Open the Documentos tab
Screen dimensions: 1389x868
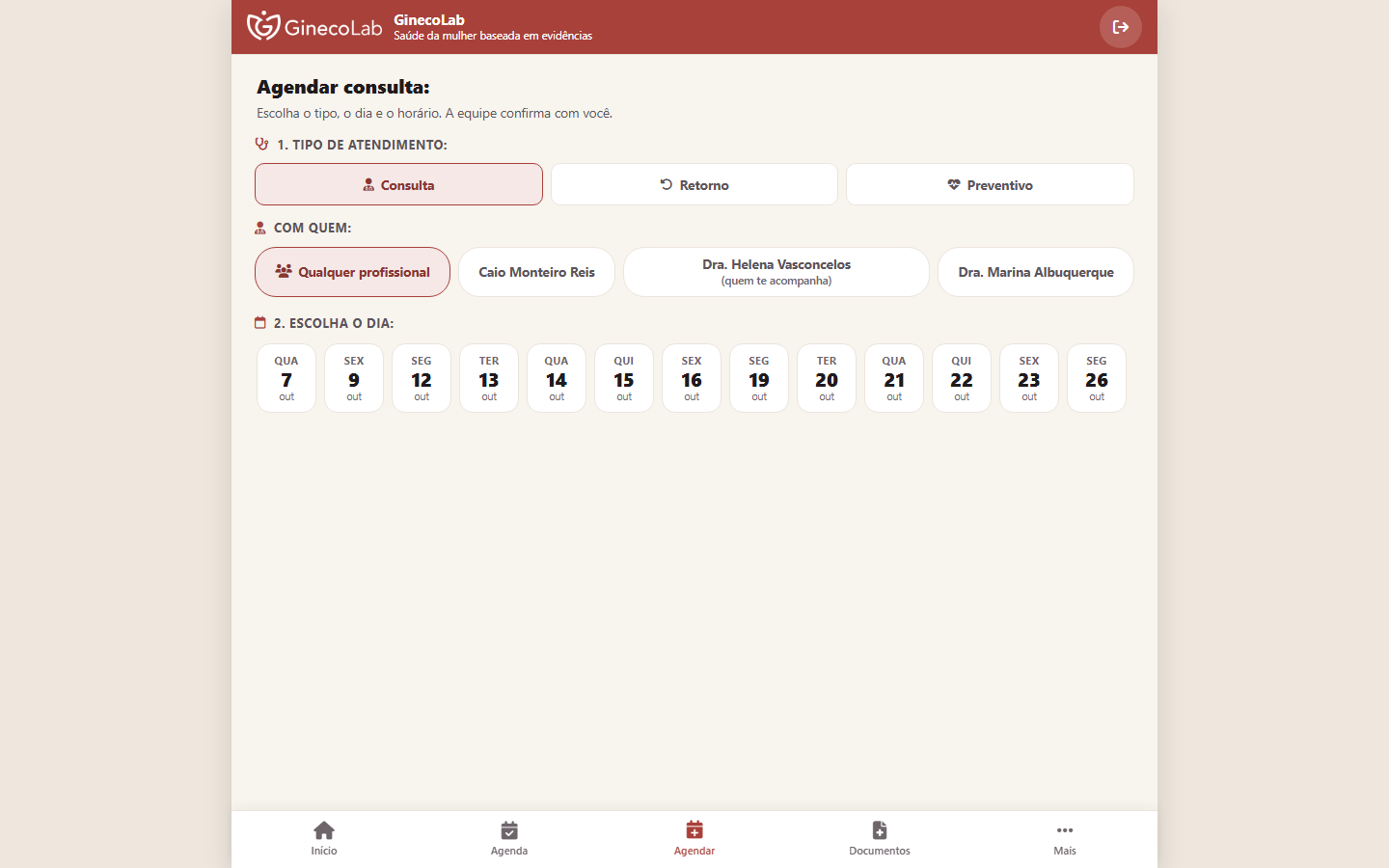coord(880,838)
